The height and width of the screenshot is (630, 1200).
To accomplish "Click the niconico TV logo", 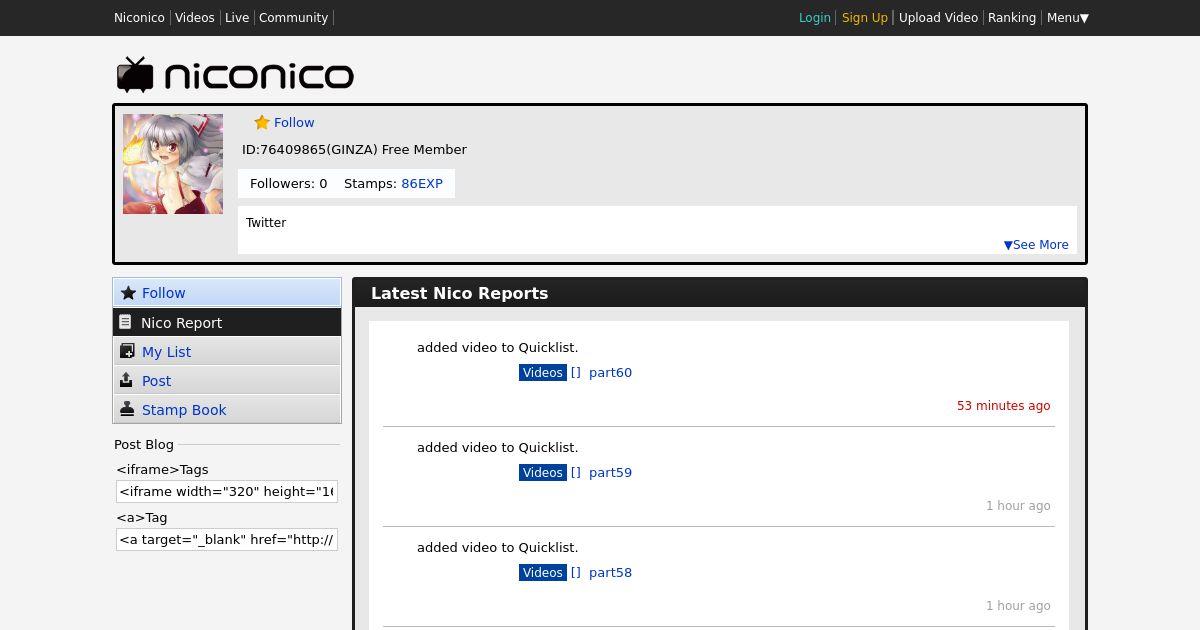I will 234,75.
